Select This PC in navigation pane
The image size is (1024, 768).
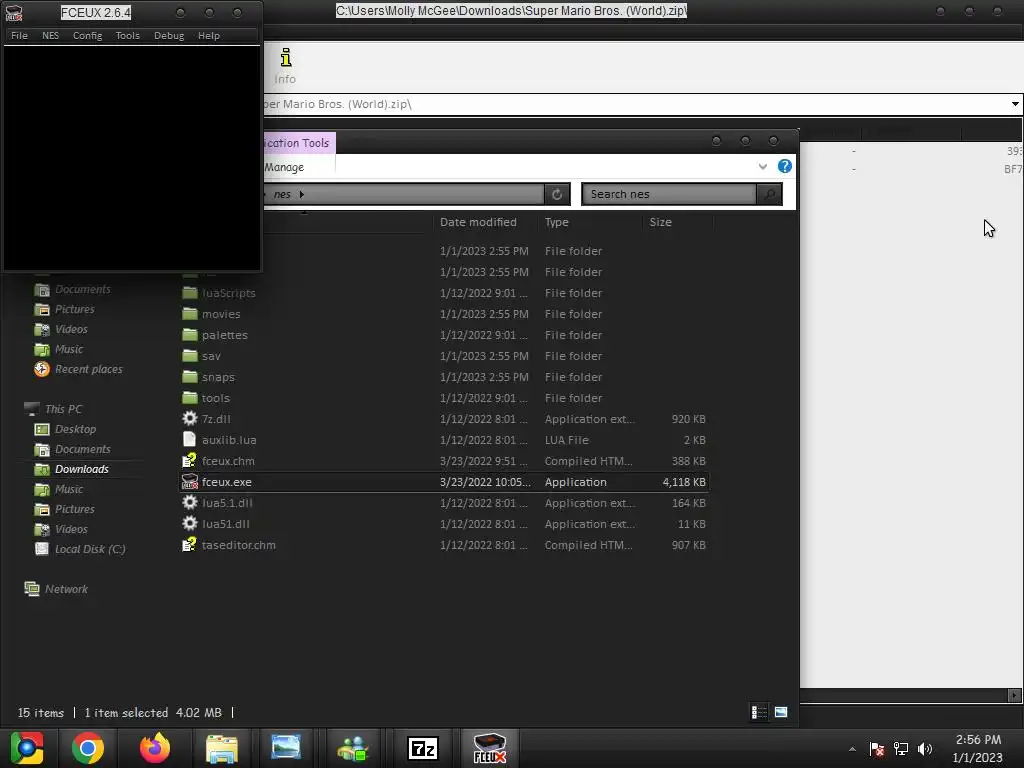click(63, 409)
